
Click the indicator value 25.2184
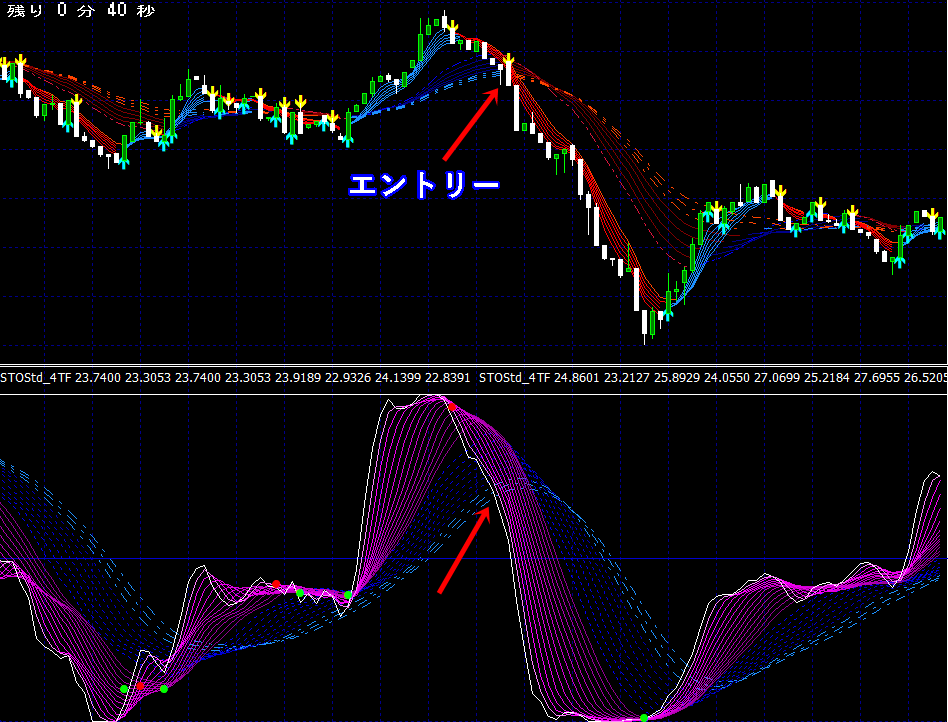[826, 378]
